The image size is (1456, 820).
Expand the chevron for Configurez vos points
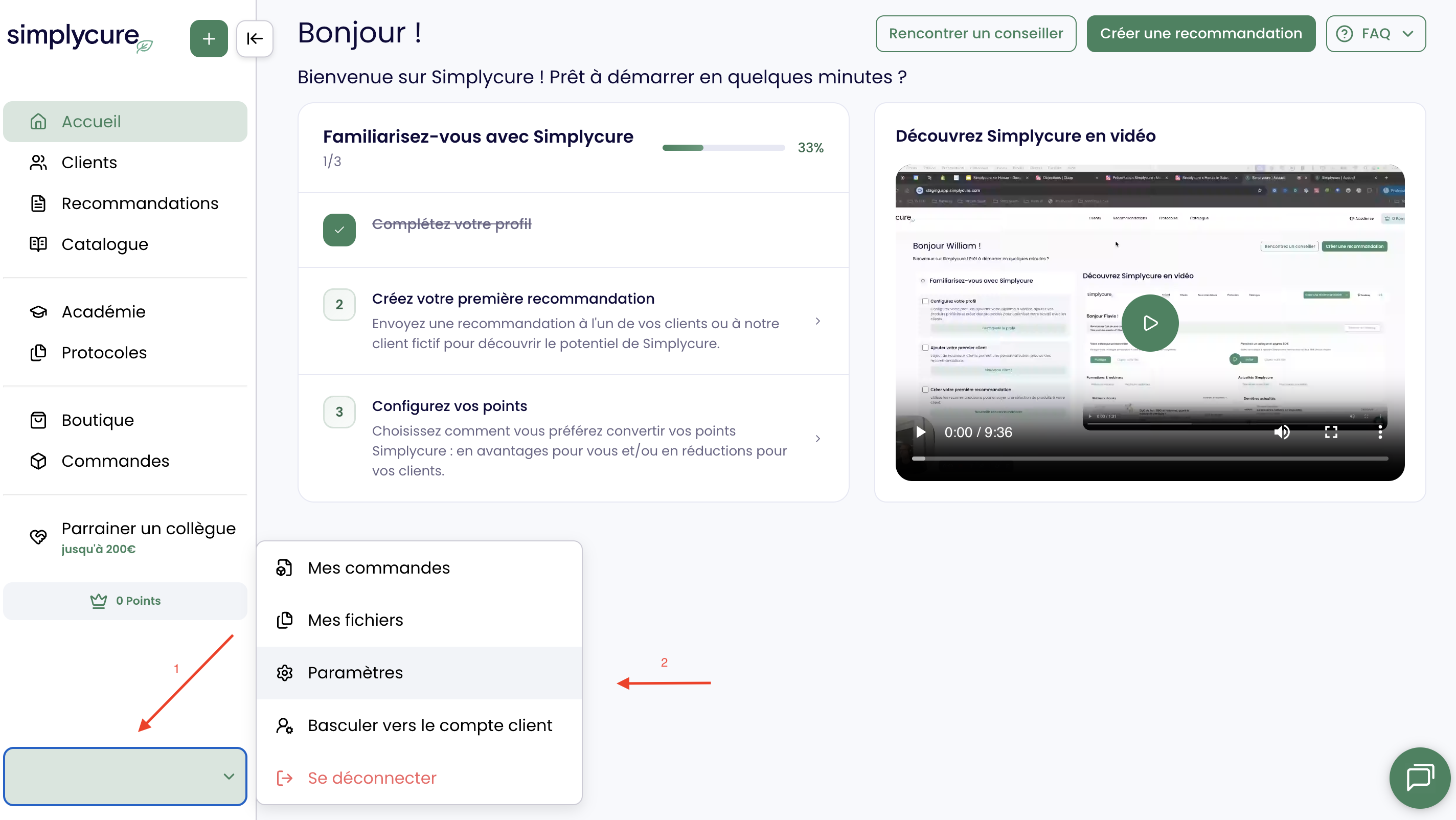(x=818, y=439)
